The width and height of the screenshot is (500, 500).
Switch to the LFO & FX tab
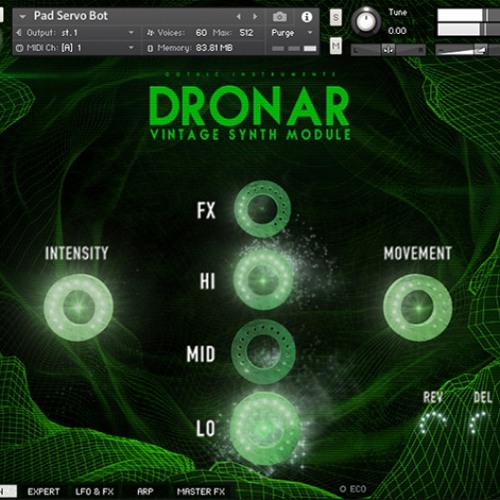pyautogui.click(x=95, y=492)
